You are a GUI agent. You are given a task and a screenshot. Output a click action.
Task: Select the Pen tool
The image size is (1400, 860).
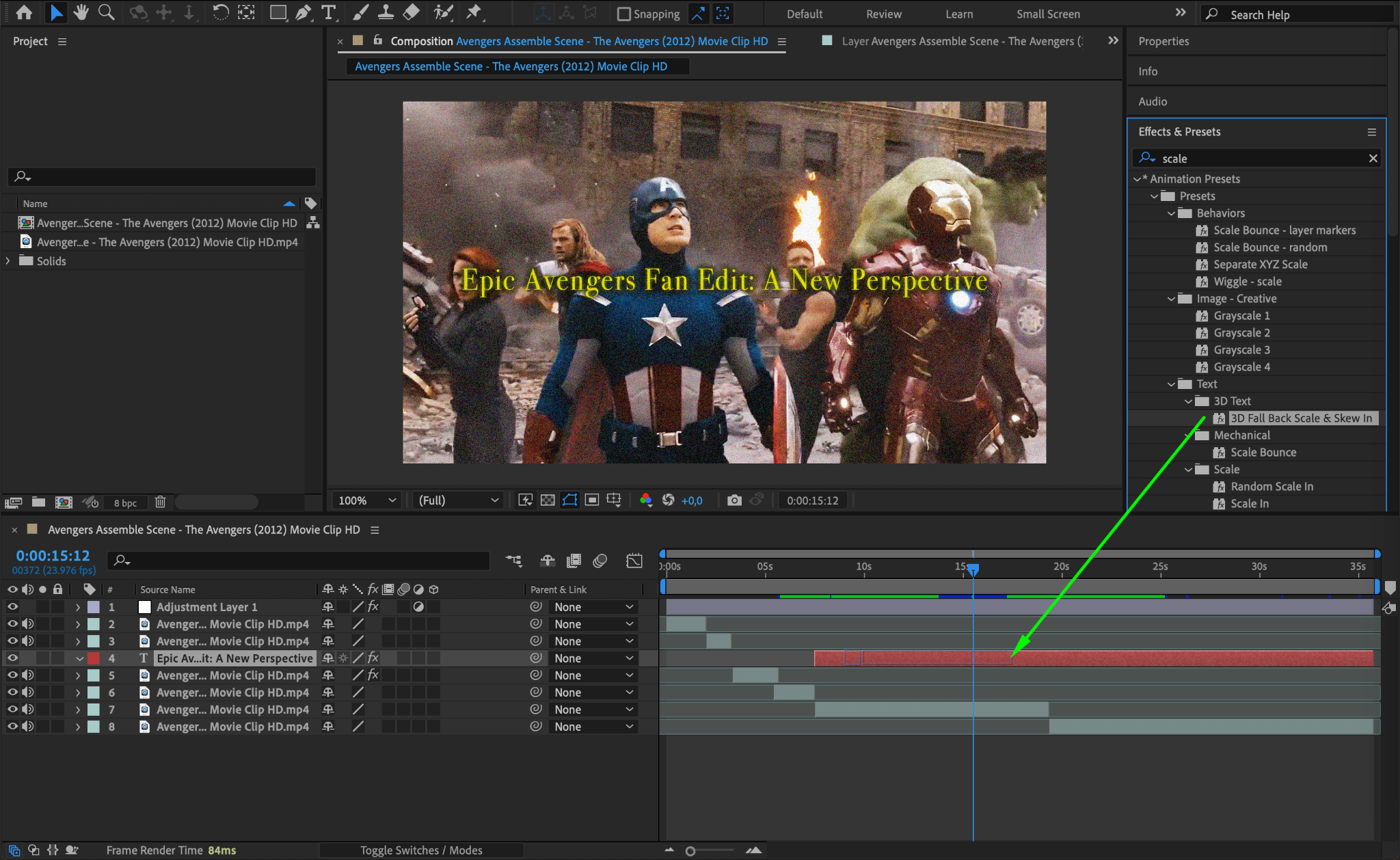(303, 12)
